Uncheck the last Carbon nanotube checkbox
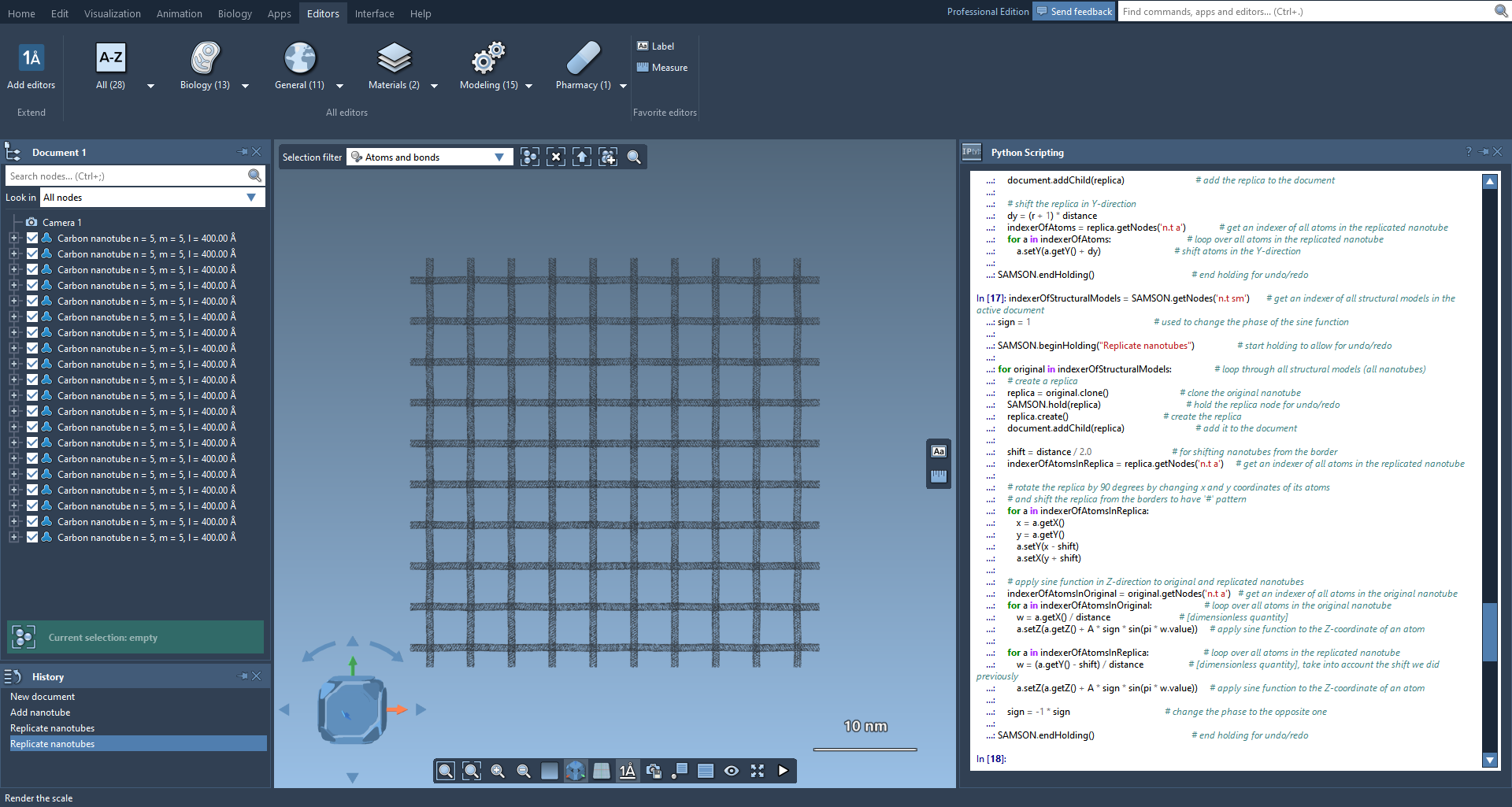Image resolution: width=1512 pixels, height=807 pixels. click(x=32, y=538)
